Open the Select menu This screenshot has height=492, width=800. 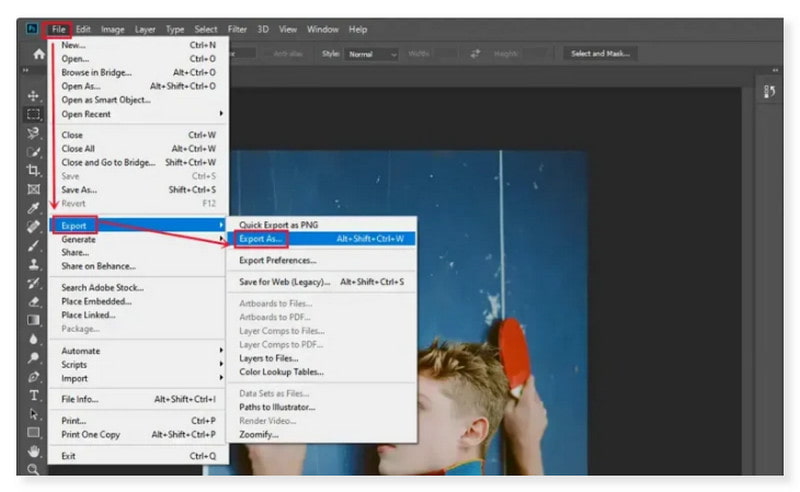tap(206, 29)
